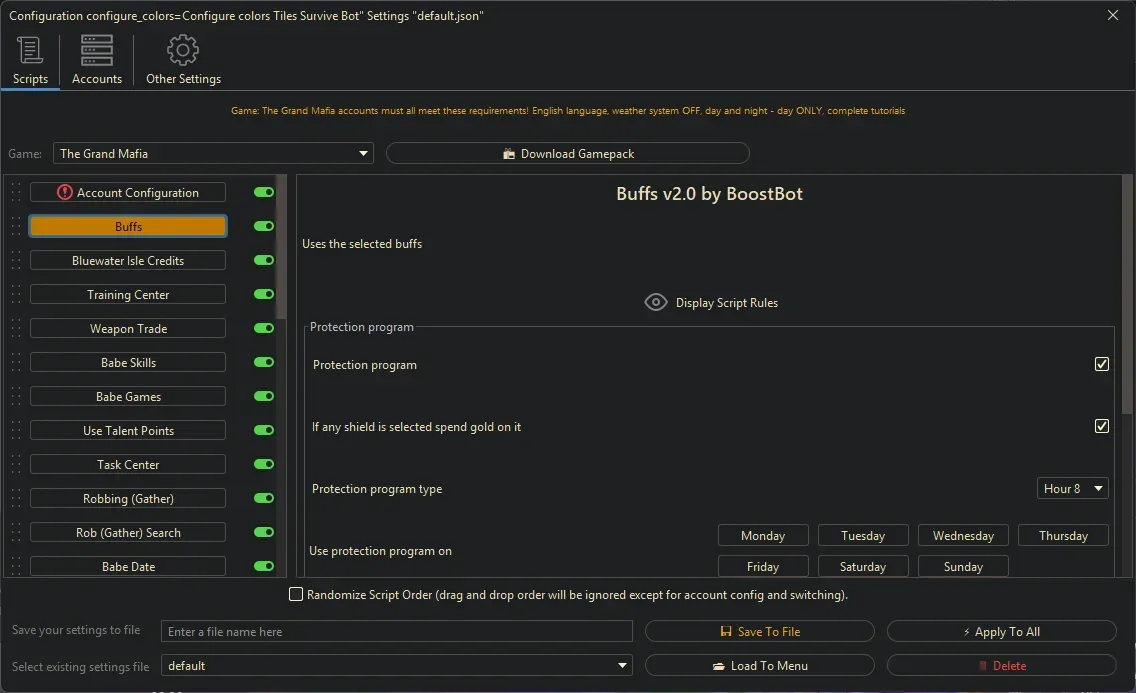The width and height of the screenshot is (1136, 693).
Task: Open the Game selection dropdown
Action: (x=213, y=154)
